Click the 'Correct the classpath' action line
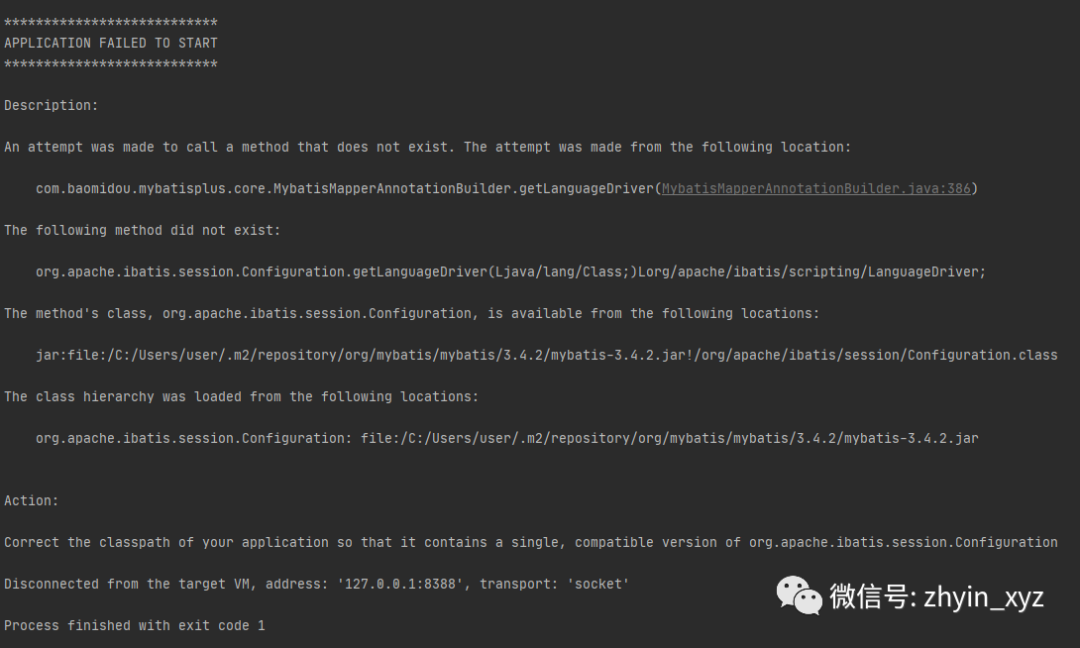This screenshot has width=1080, height=648. pos(530,542)
